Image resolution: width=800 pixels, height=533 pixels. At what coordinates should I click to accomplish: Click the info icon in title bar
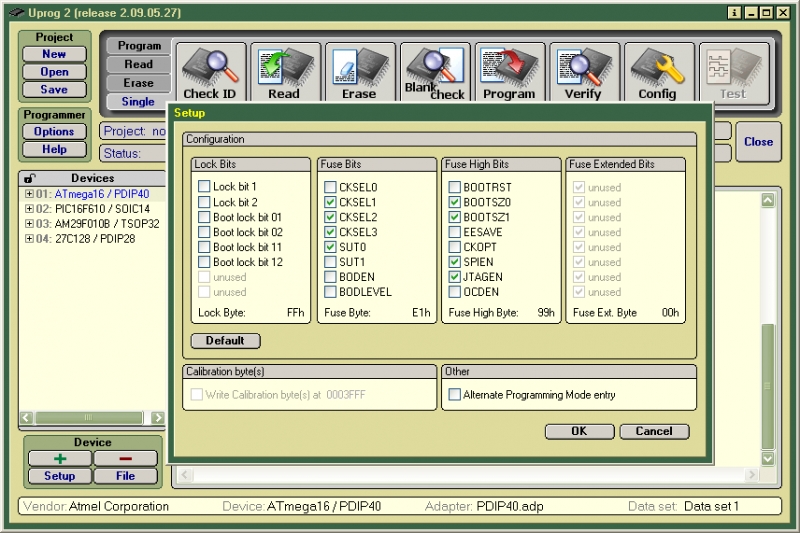[734, 13]
